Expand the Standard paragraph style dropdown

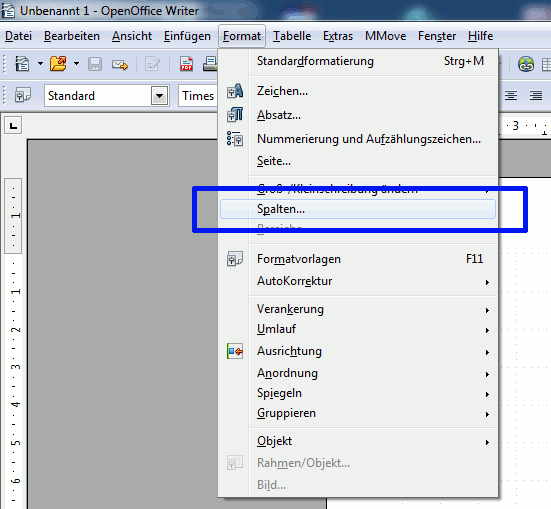pos(160,96)
